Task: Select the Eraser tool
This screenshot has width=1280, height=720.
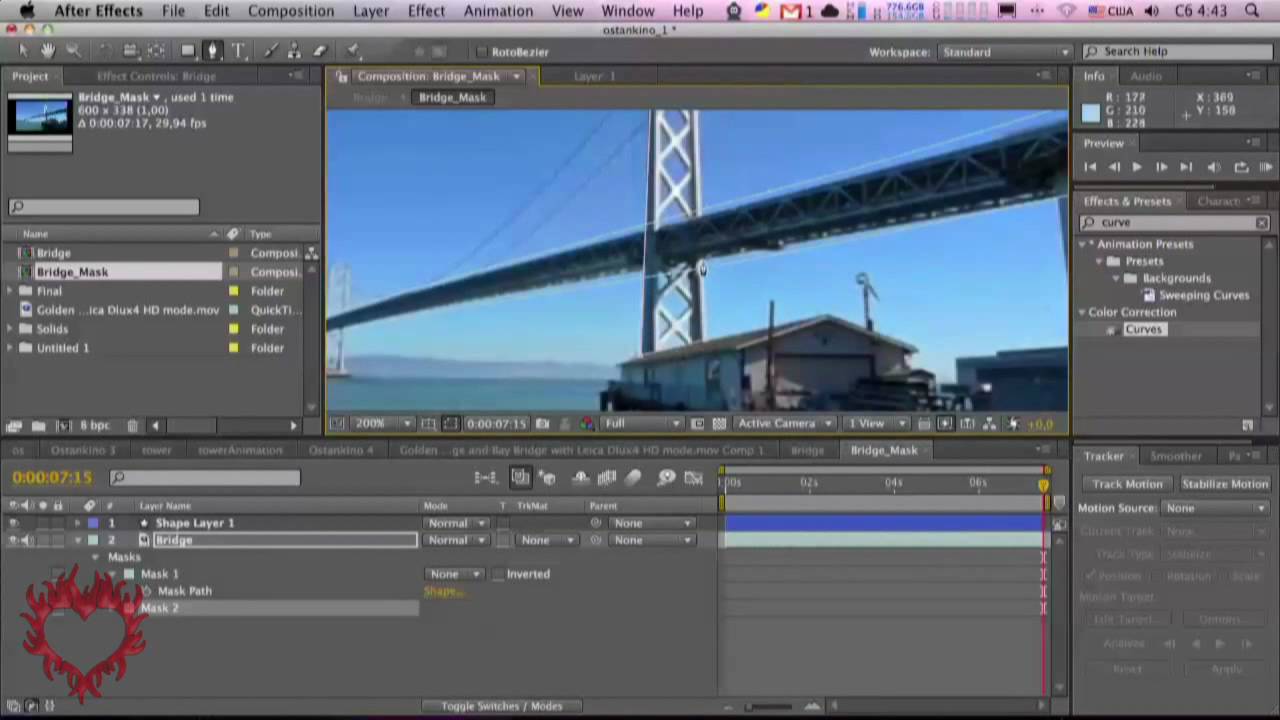Action: pyautogui.click(x=319, y=51)
